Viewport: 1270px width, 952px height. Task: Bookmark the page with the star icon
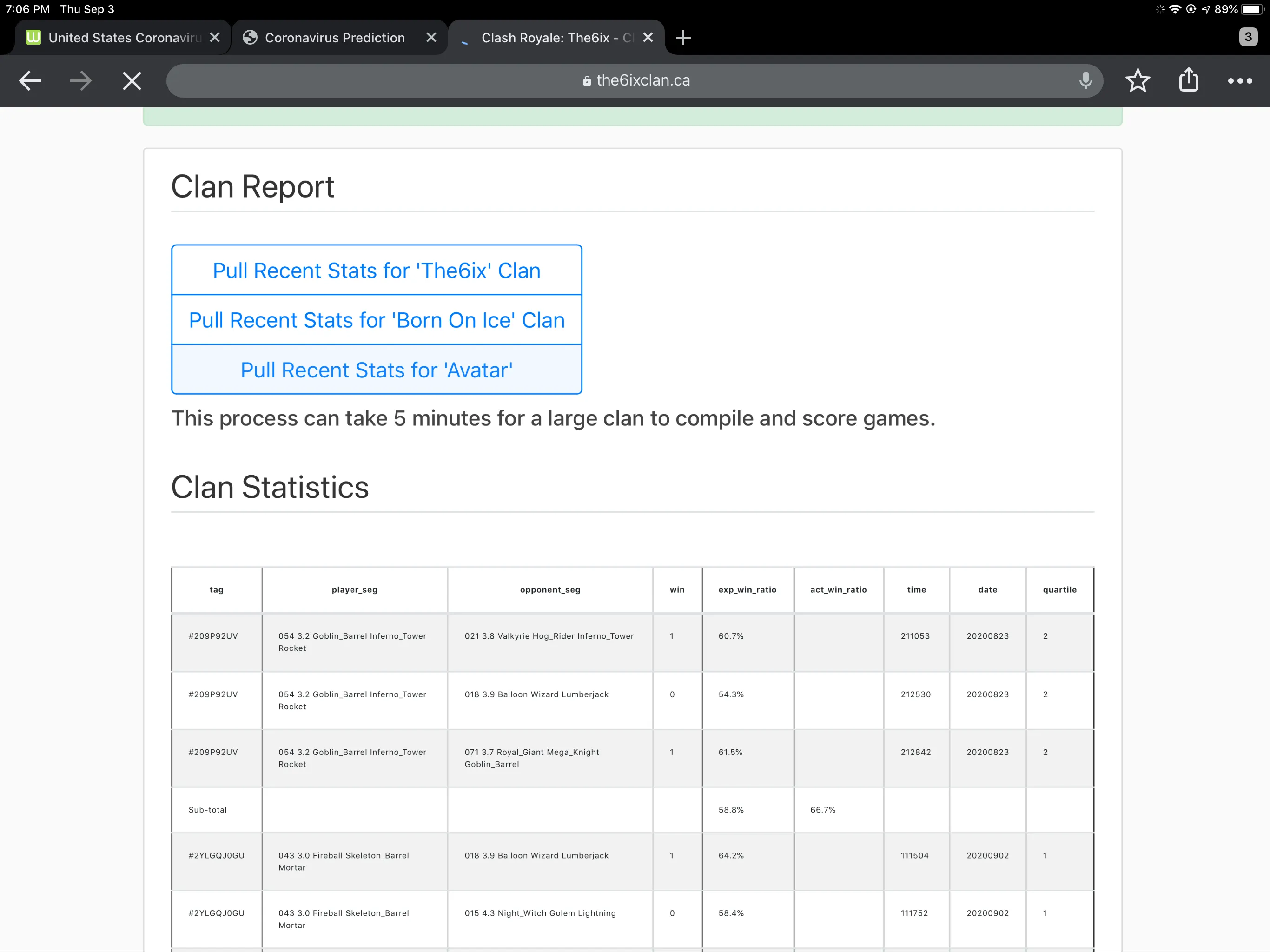tap(1137, 80)
